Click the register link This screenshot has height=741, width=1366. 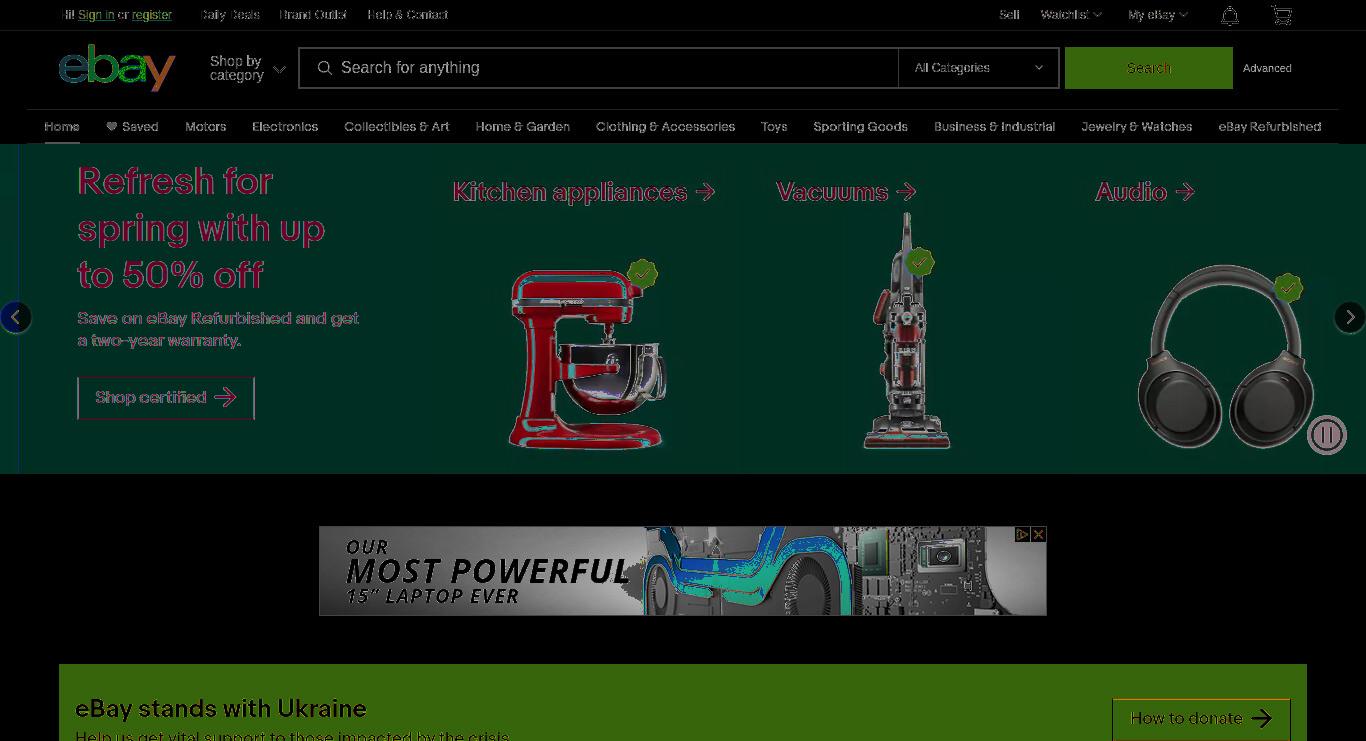[x=152, y=15]
